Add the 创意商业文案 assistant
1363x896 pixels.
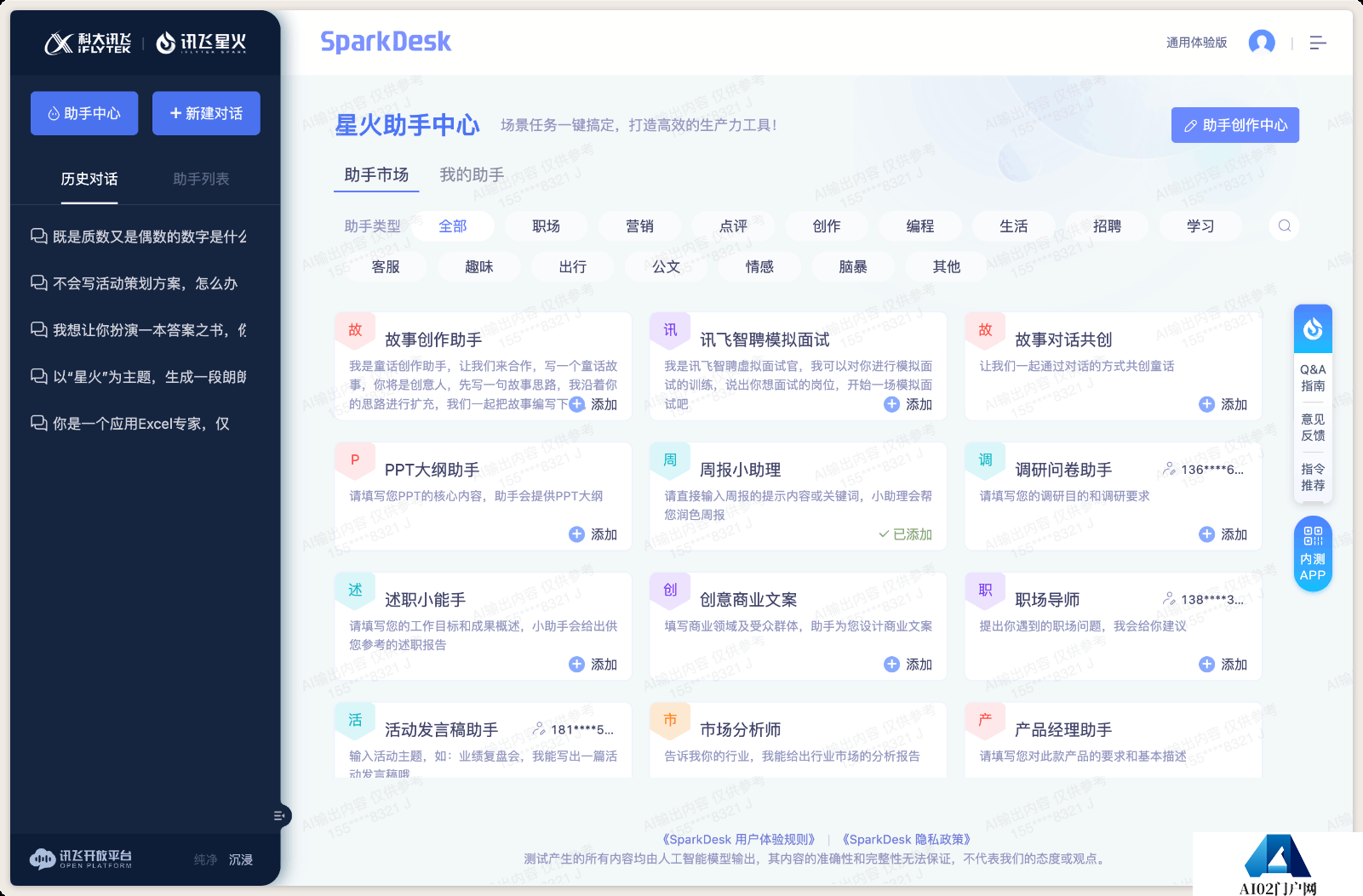[908, 665]
